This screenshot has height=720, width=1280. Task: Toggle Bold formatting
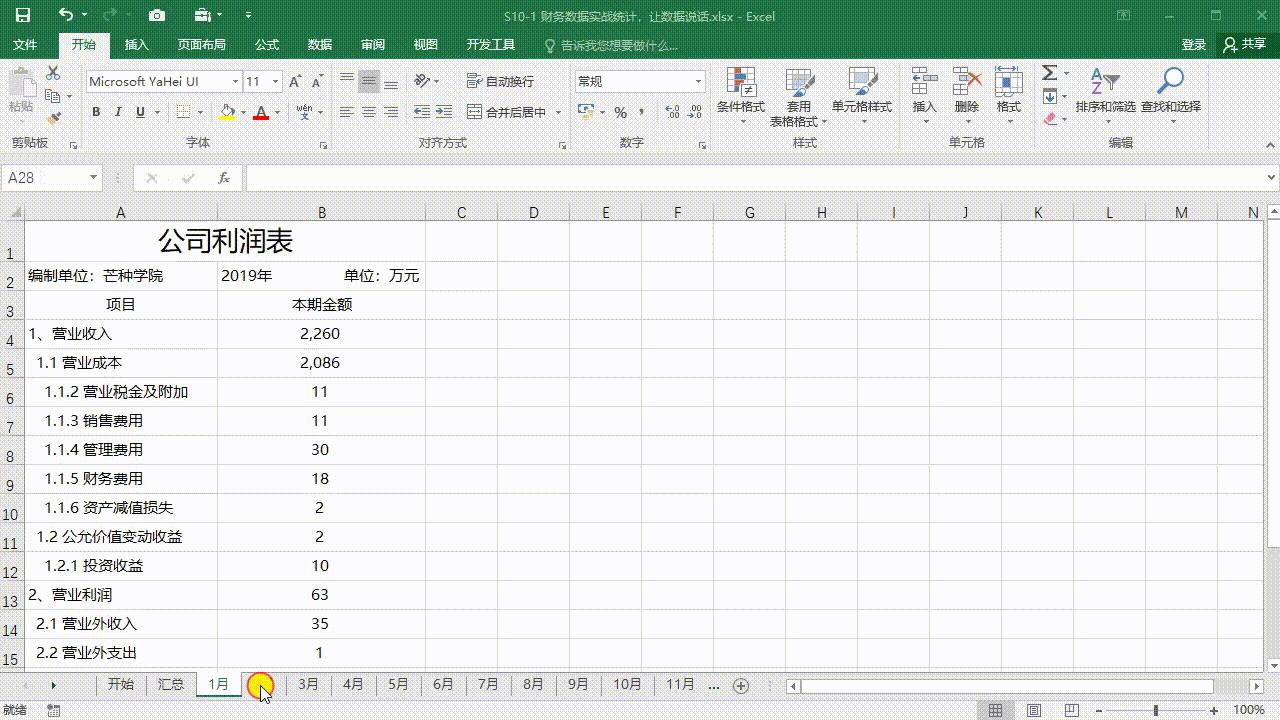(x=96, y=112)
